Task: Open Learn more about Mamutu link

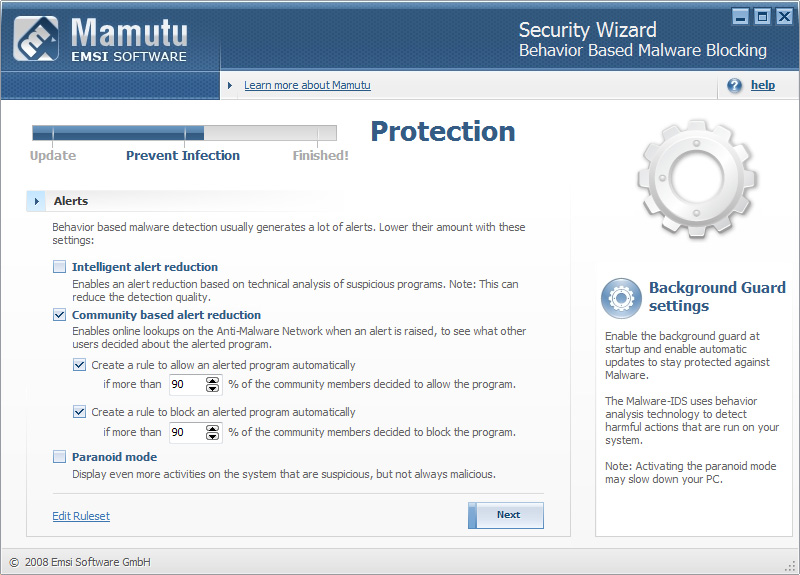Action: coord(307,86)
